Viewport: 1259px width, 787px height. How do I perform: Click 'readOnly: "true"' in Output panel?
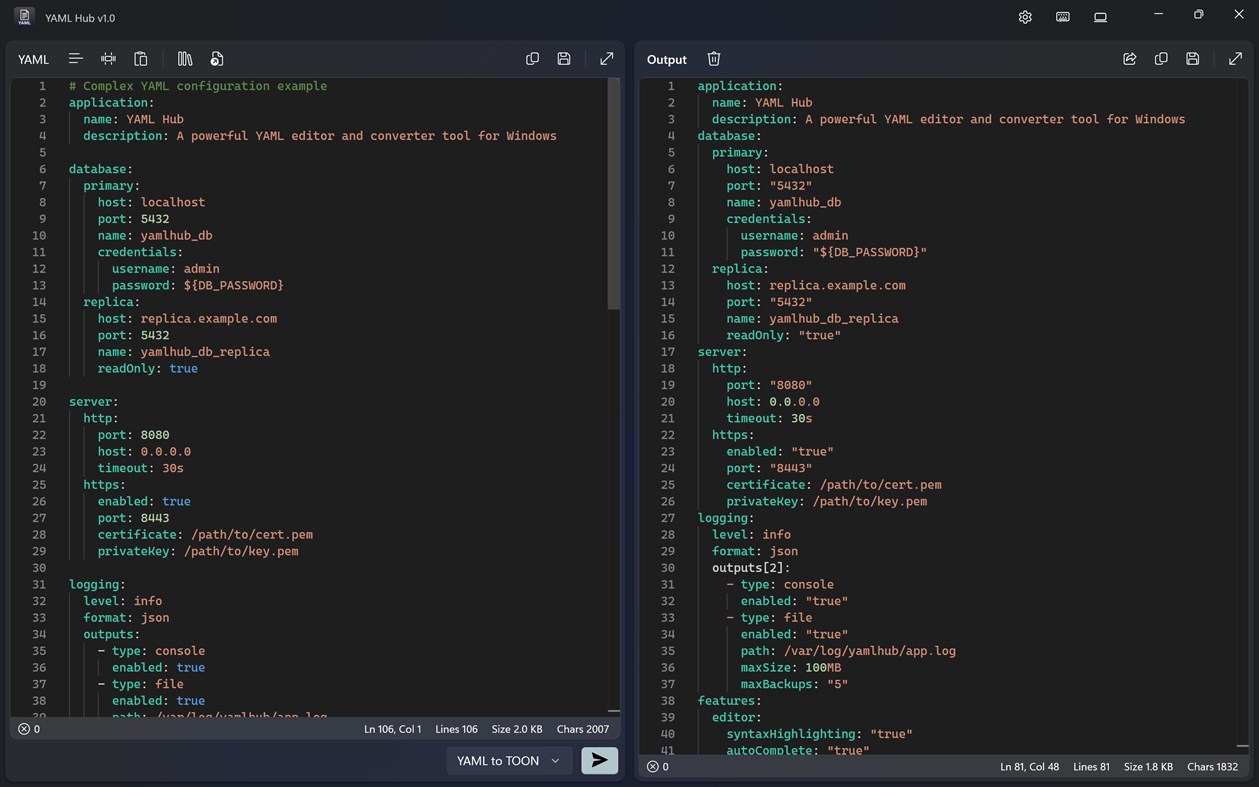pos(783,335)
